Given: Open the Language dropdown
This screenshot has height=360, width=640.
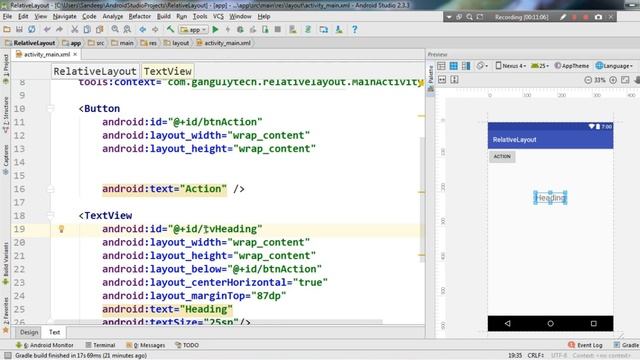Looking at the screenshot, I should [614, 66].
